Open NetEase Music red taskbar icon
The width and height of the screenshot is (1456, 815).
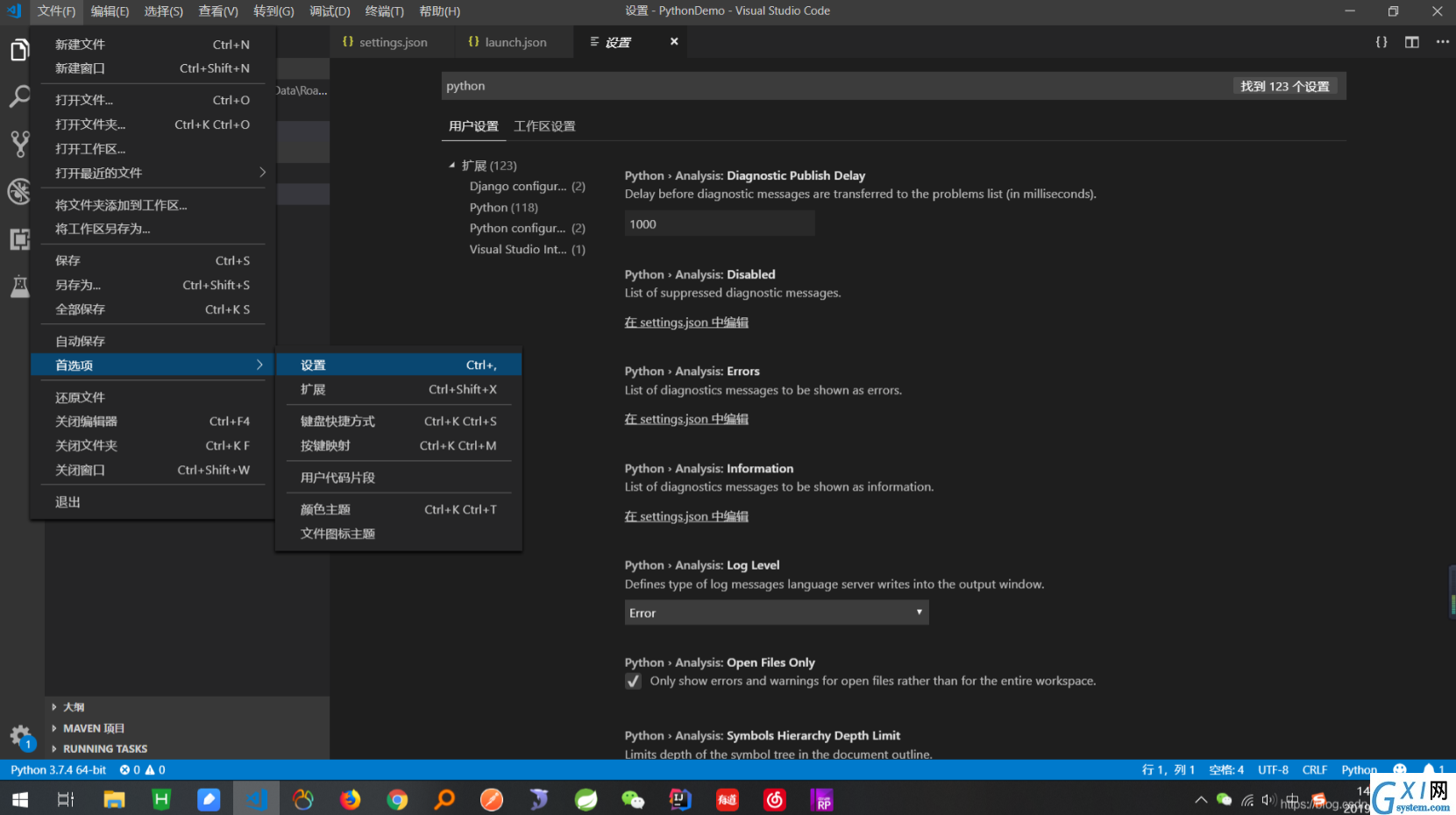point(775,799)
